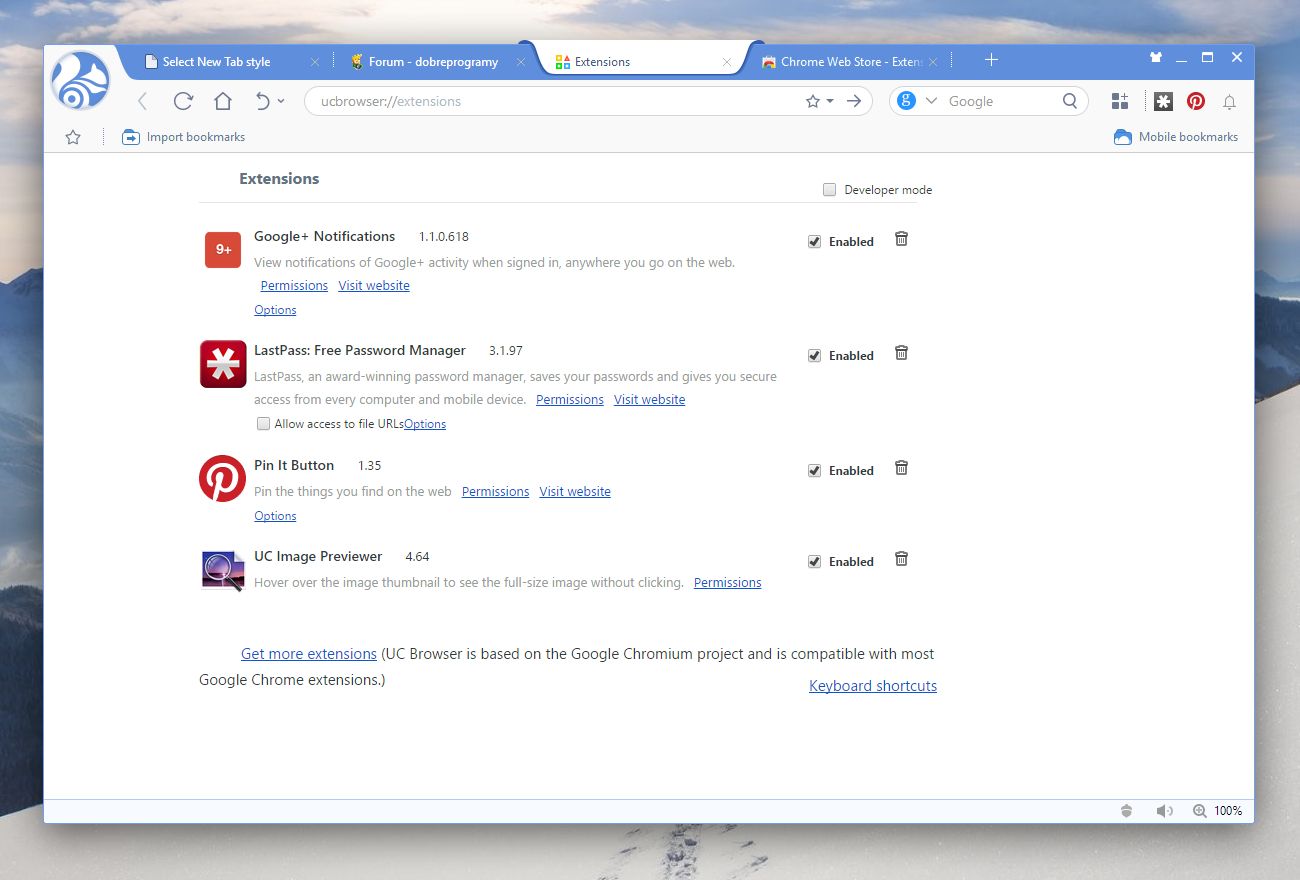Mute sound with status bar speaker icon
Image resolution: width=1300 pixels, height=880 pixels.
click(x=1164, y=811)
